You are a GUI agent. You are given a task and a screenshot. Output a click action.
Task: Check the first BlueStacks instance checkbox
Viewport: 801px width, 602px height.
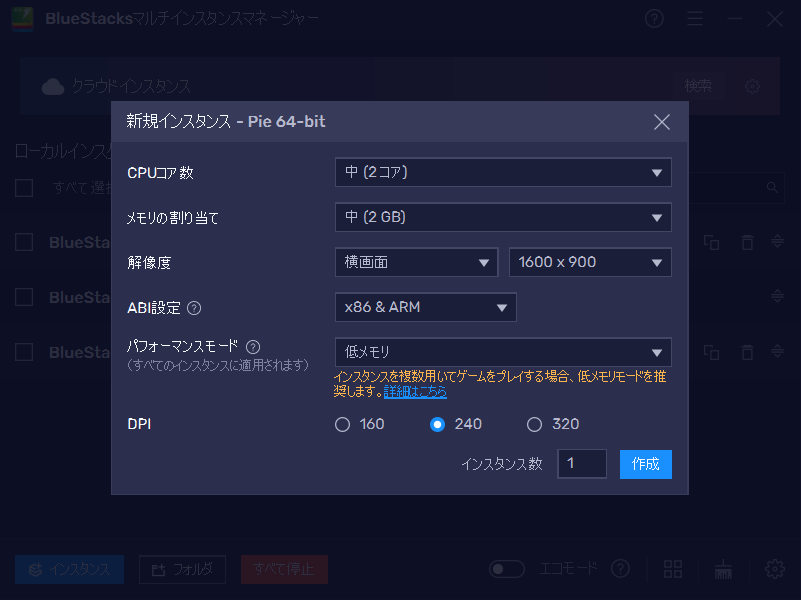click(24, 242)
